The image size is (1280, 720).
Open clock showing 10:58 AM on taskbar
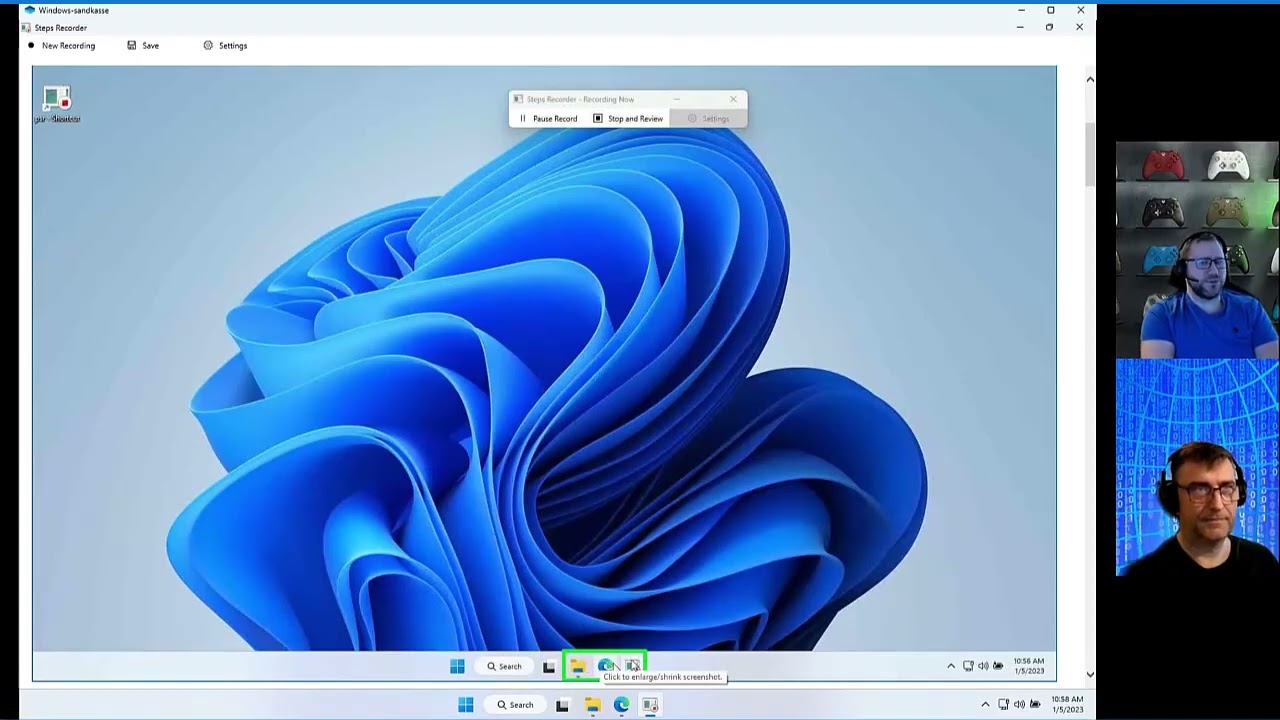1067,705
